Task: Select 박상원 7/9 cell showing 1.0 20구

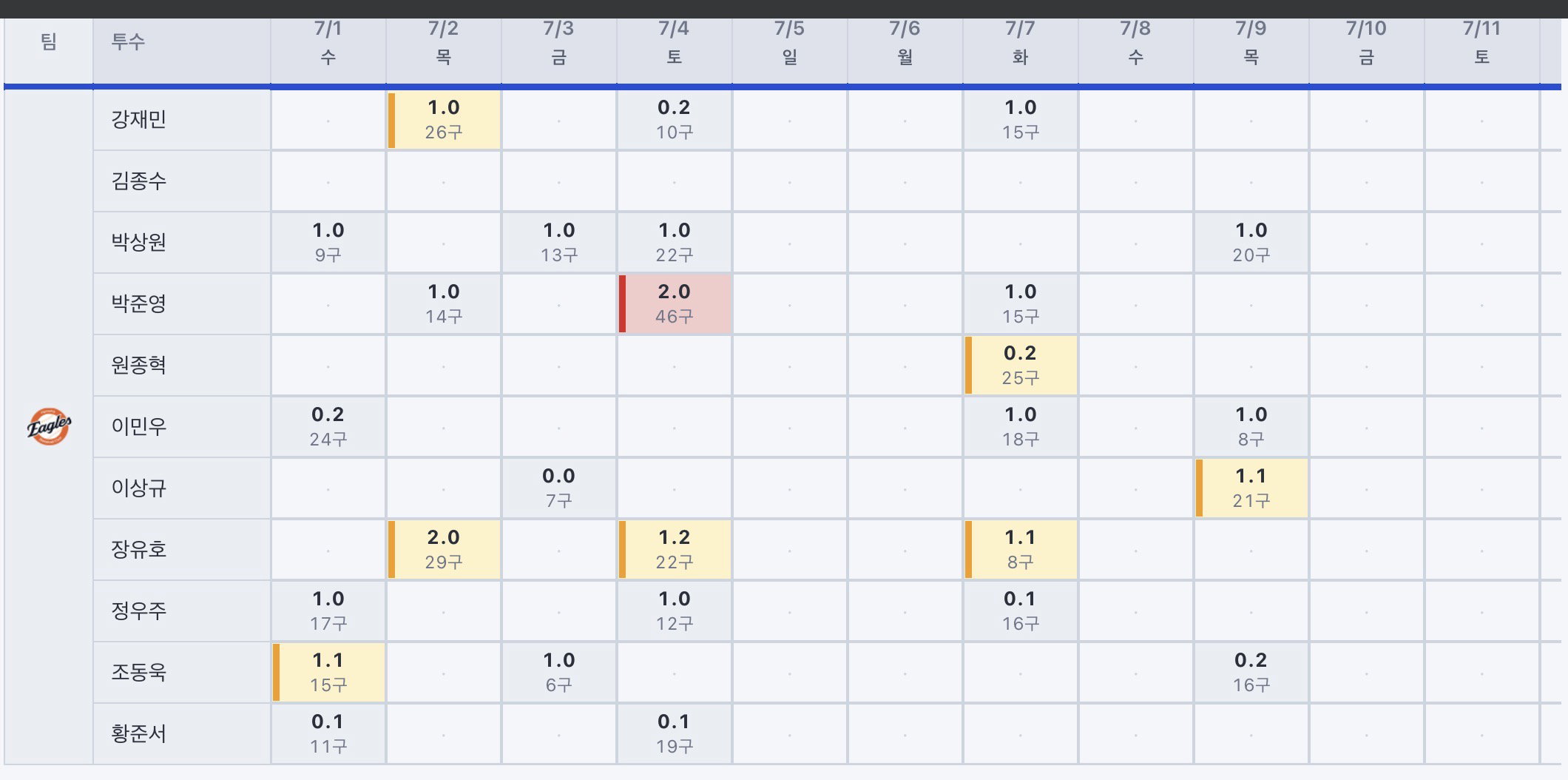Action: (x=1251, y=243)
